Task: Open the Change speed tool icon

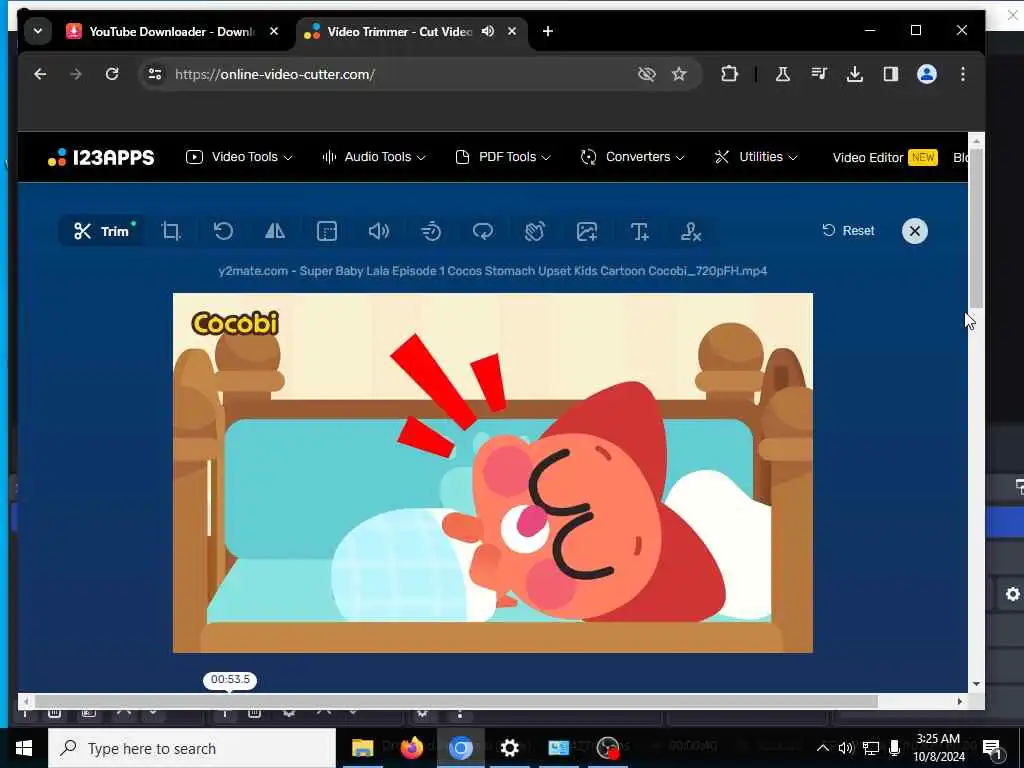Action: [431, 231]
